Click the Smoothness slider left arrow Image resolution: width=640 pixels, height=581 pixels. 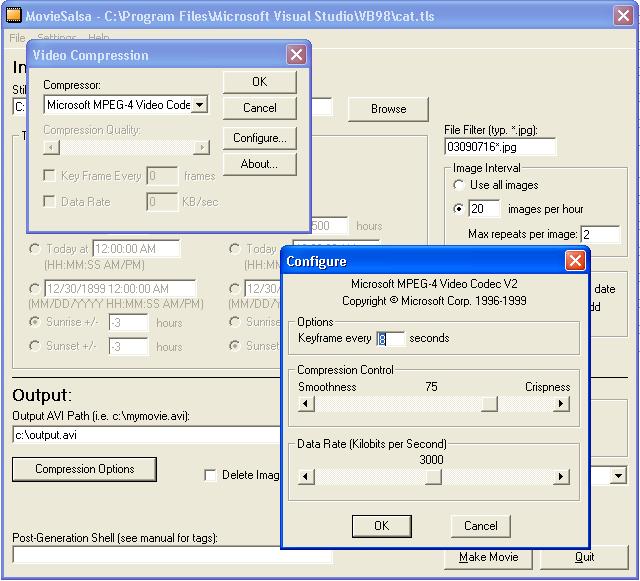(x=307, y=404)
